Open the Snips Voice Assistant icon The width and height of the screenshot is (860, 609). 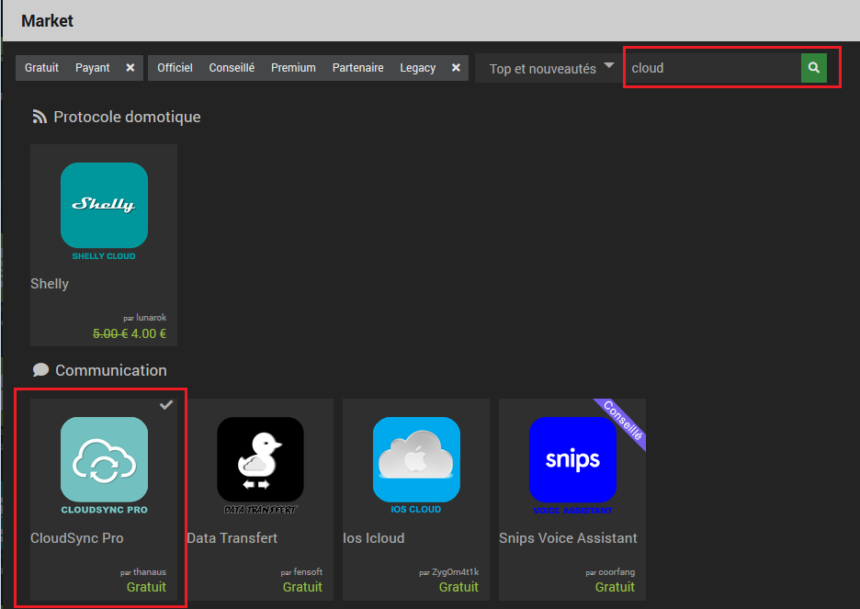tap(572, 460)
